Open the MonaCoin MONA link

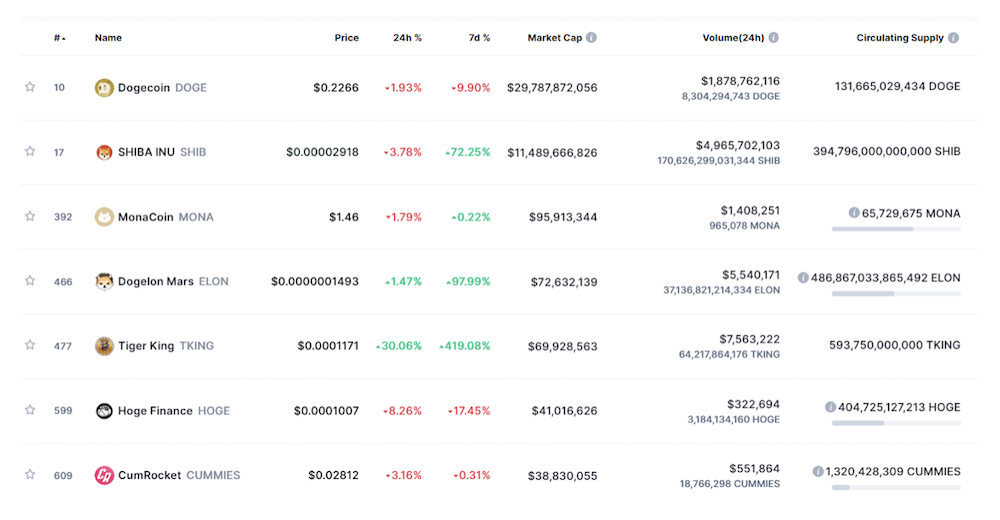click(166, 217)
